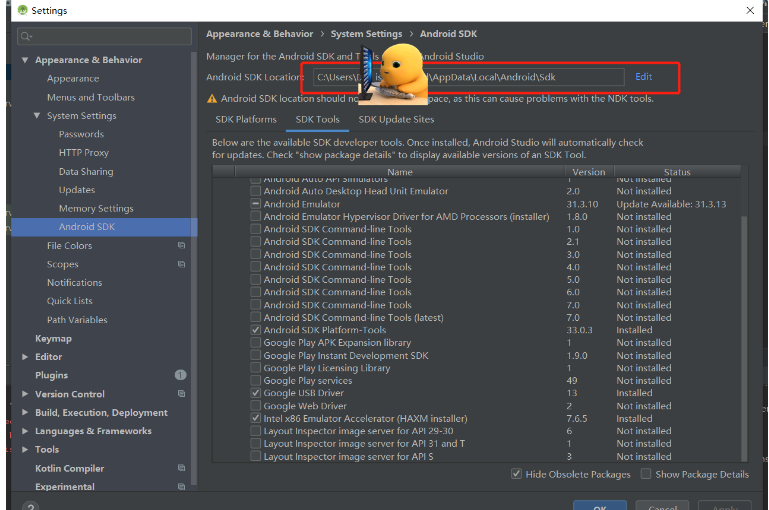
Task: Enable Show Package Details
Action: pyautogui.click(x=646, y=474)
